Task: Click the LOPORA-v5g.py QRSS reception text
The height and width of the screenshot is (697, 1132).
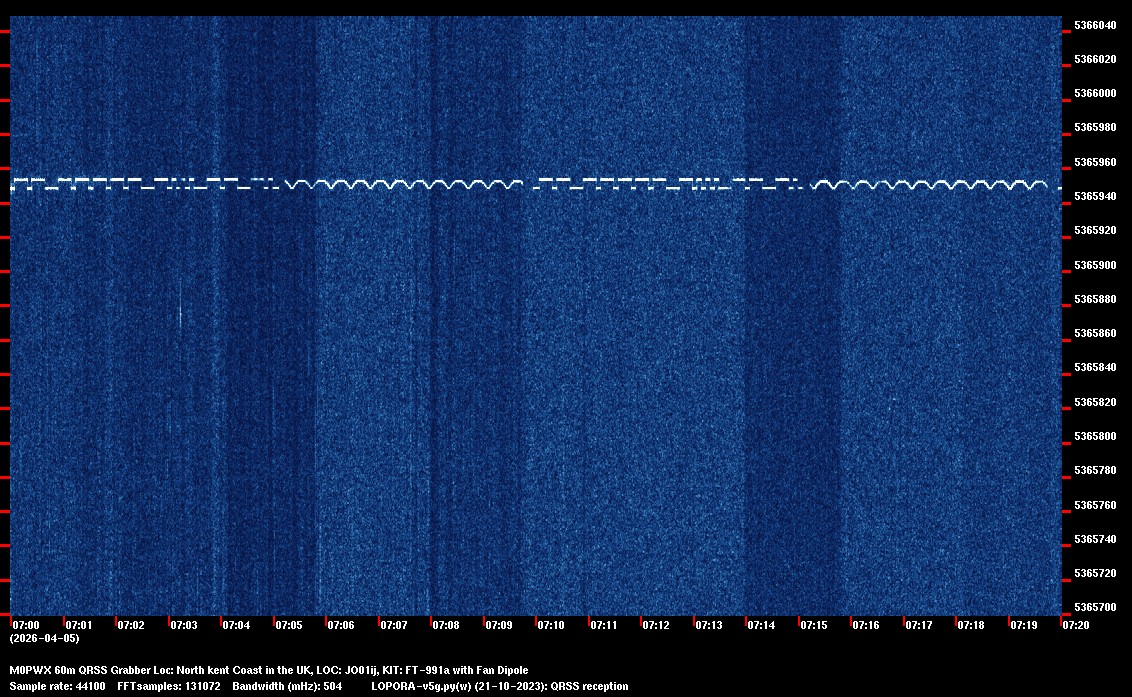Action: 499,686
